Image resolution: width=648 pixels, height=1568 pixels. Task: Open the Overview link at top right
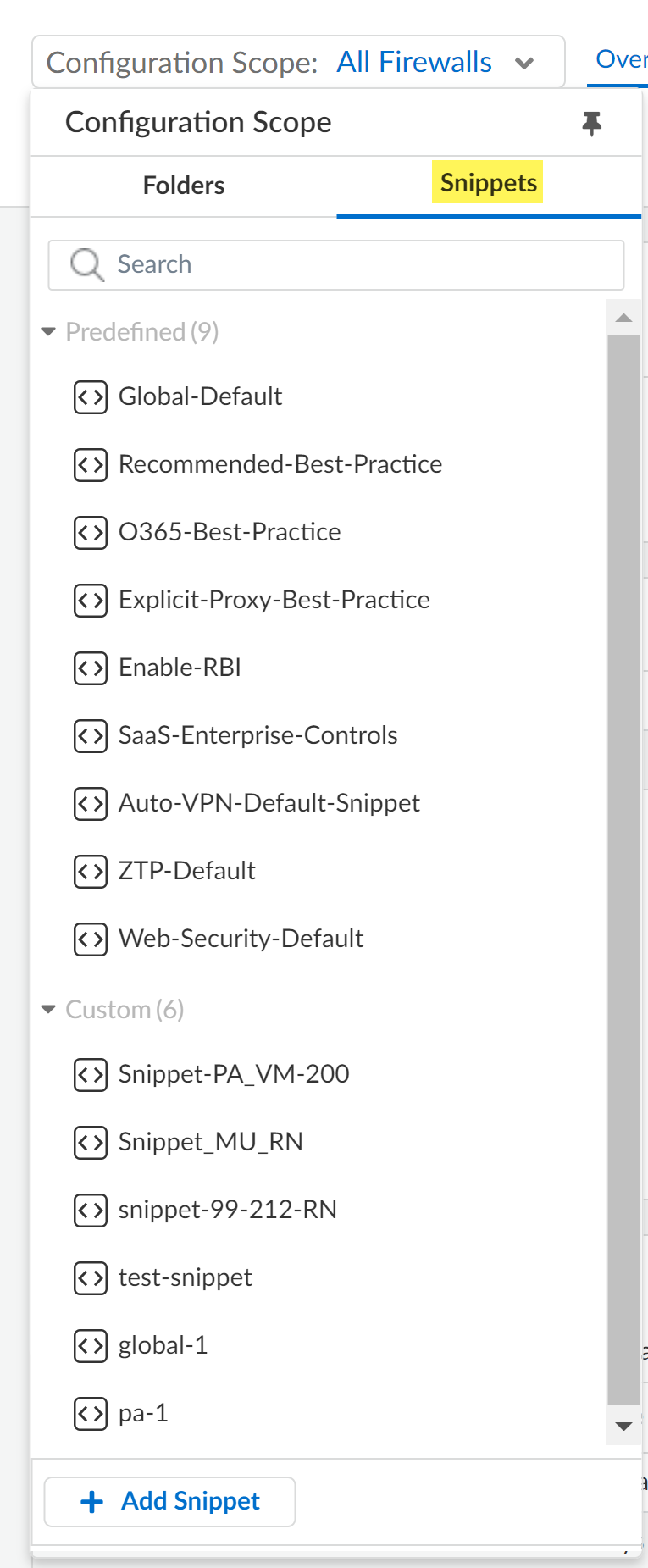[621, 60]
